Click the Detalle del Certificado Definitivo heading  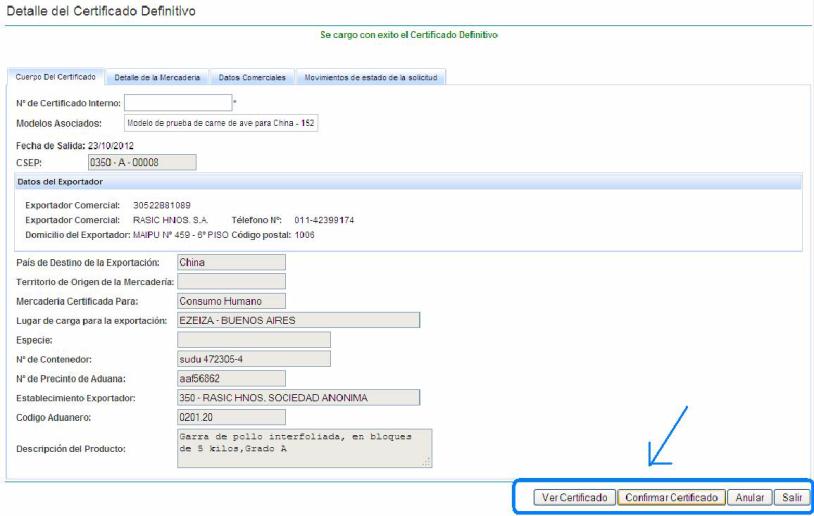(x=101, y=11)
